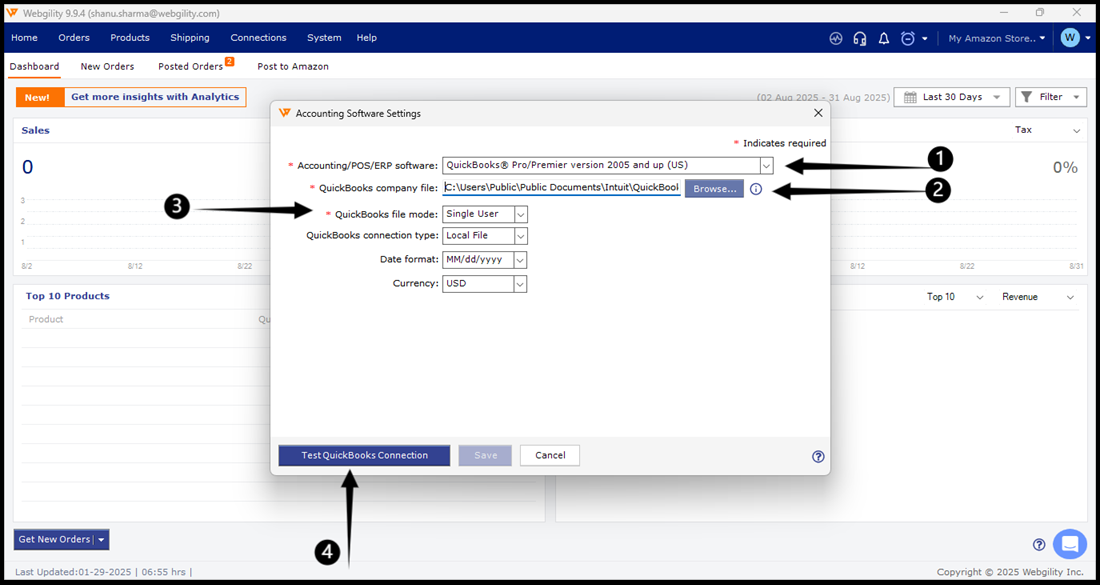Open the W user profile avatar

pos(1070,38)
